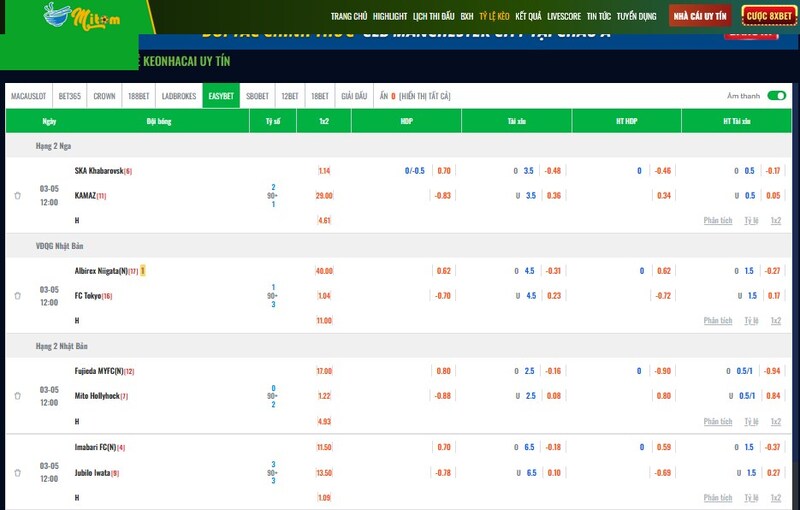Open 1x2 link for Mito Hollyhock match

[x=776, y=421]
